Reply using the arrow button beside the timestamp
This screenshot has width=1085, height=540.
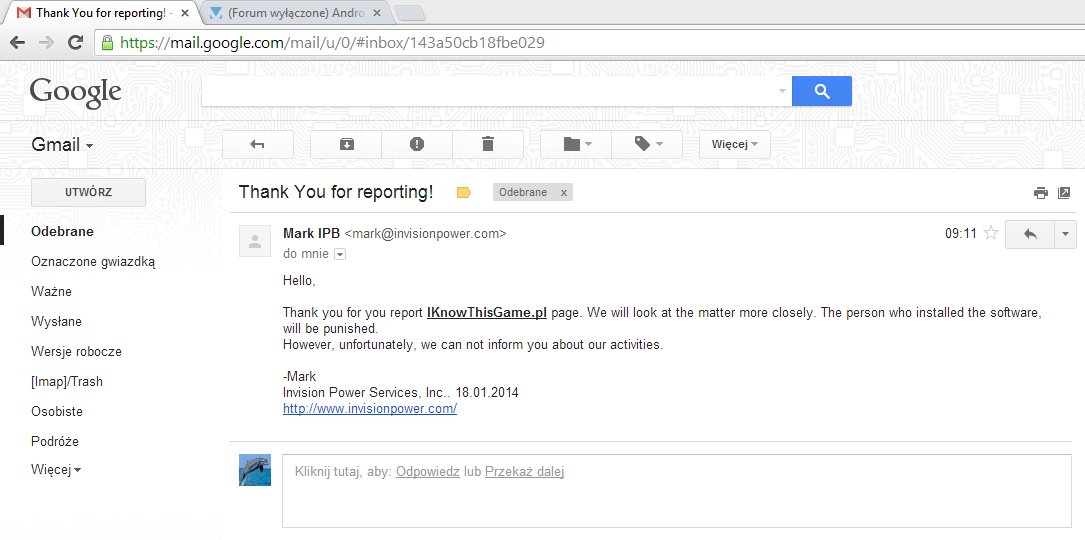tap(1030, 234)
